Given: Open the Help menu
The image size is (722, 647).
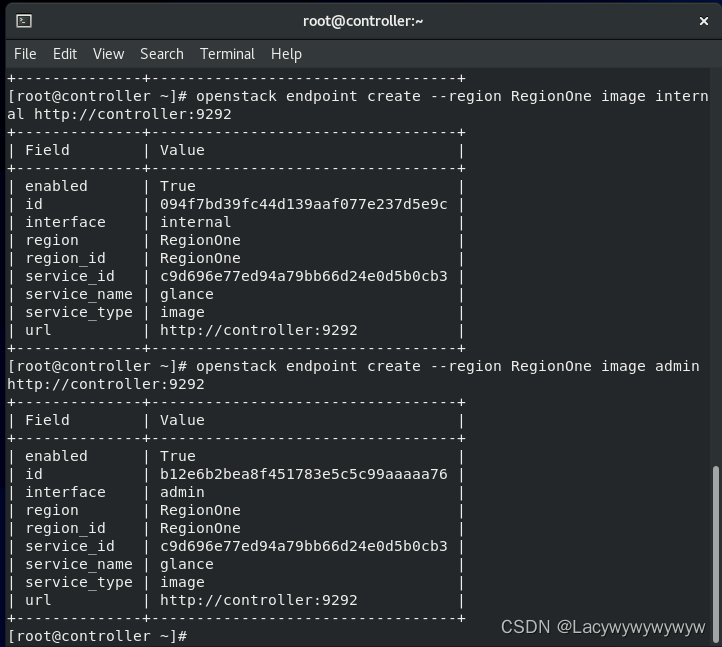Looking at the screenshot, I should coord(286,54).
